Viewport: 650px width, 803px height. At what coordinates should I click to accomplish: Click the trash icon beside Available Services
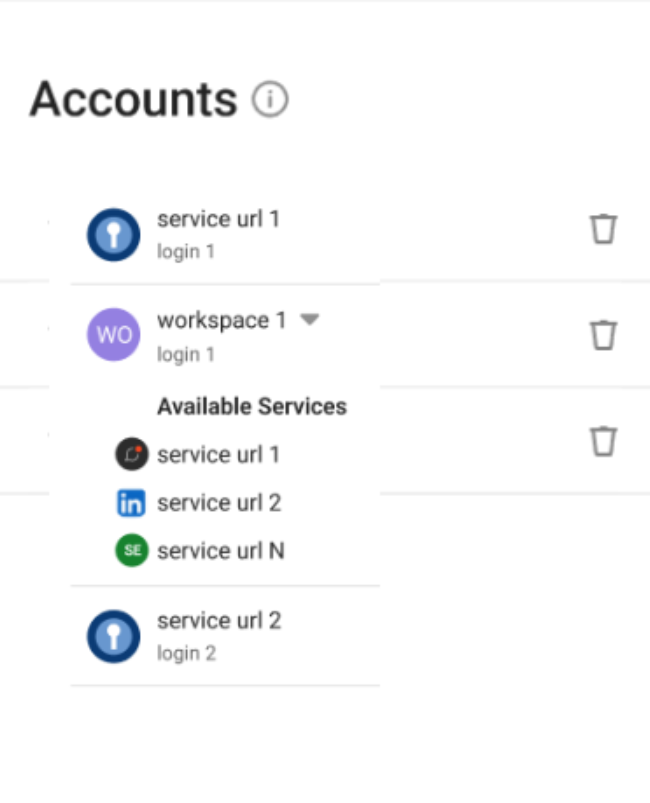click(603, 440)
